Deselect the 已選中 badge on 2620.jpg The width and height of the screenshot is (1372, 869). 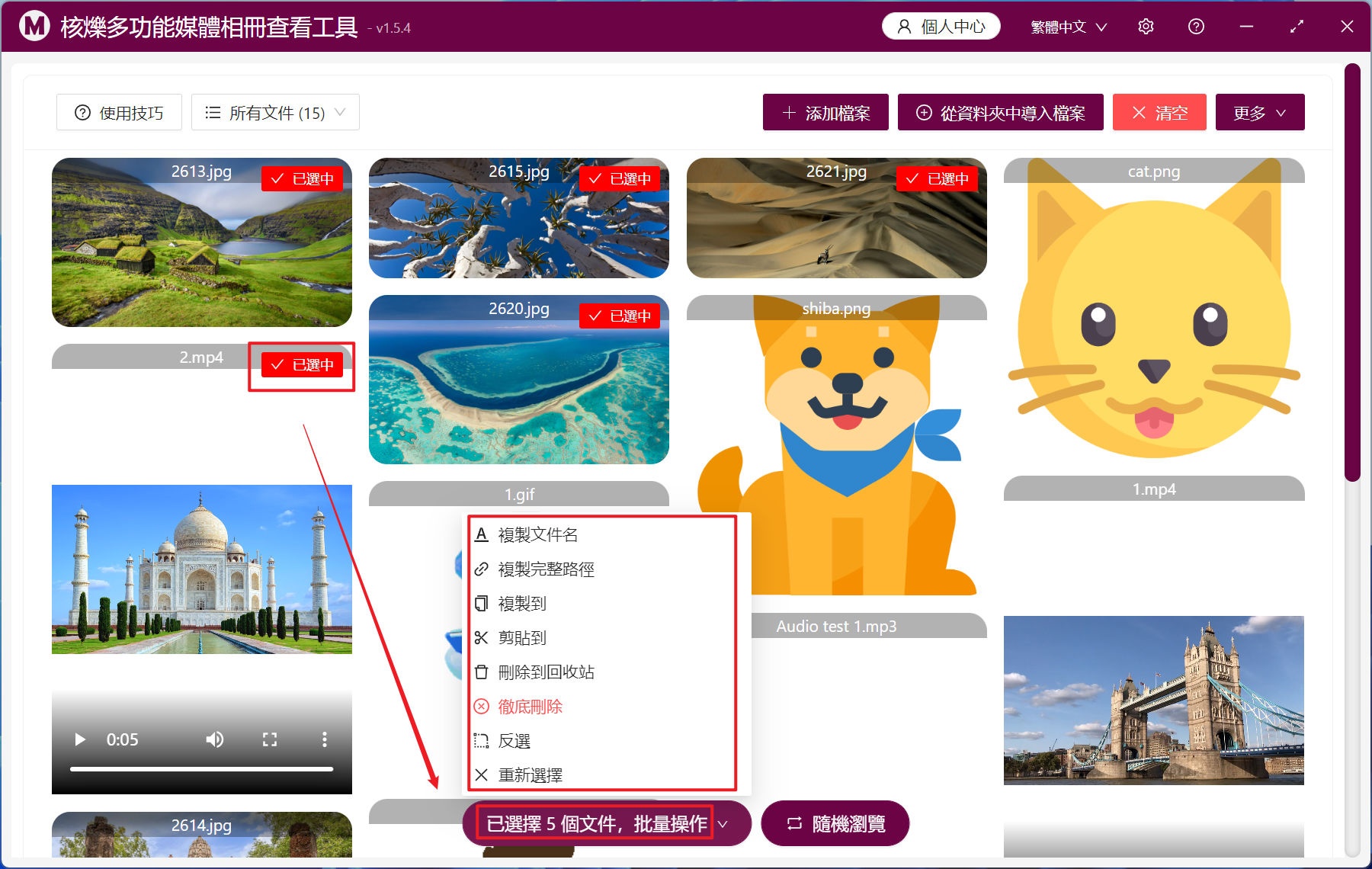click(620, 316)
